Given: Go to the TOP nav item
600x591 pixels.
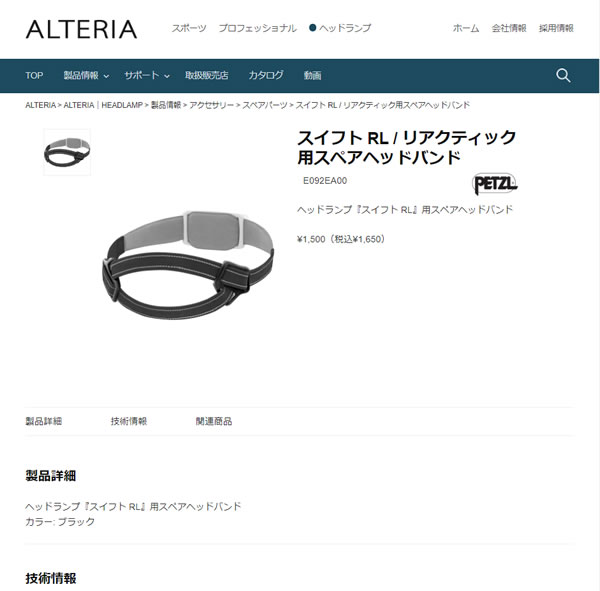Looking at the screenshot, I should [x=34, y=75].
